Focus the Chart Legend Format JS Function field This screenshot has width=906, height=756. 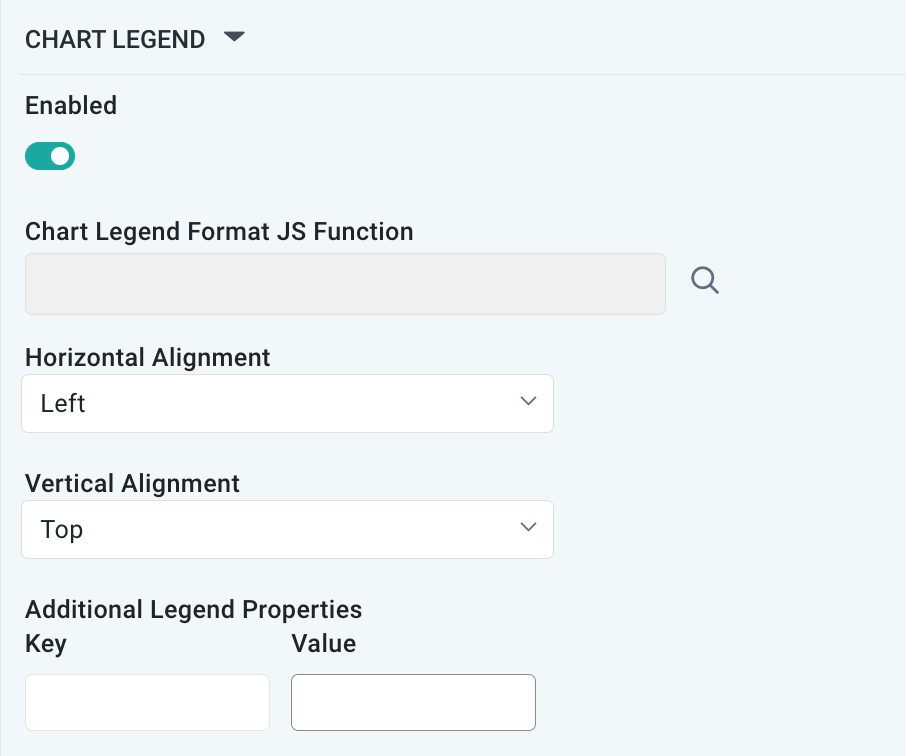[x=345, y=284]
